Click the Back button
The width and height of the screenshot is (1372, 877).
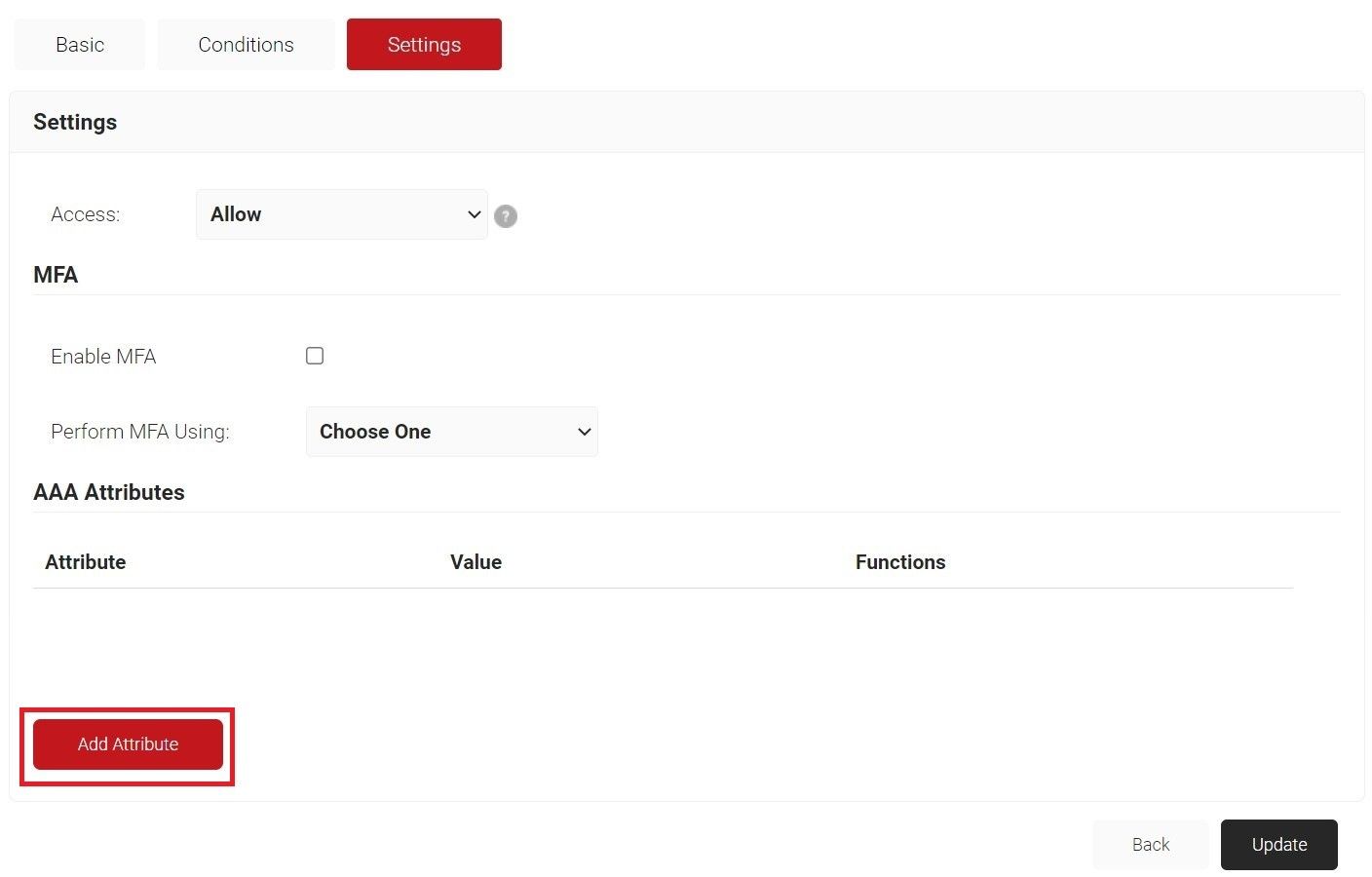click(x=1150, y=845)
